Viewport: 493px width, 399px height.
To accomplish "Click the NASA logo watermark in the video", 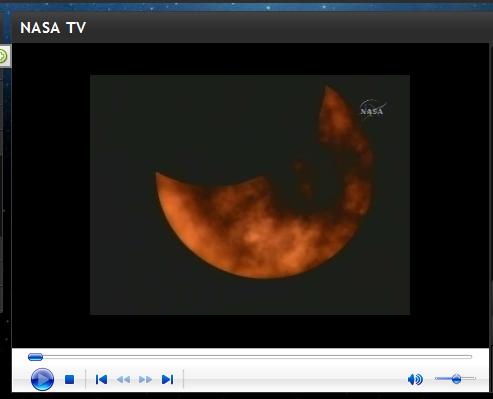I will pos(373,109).
